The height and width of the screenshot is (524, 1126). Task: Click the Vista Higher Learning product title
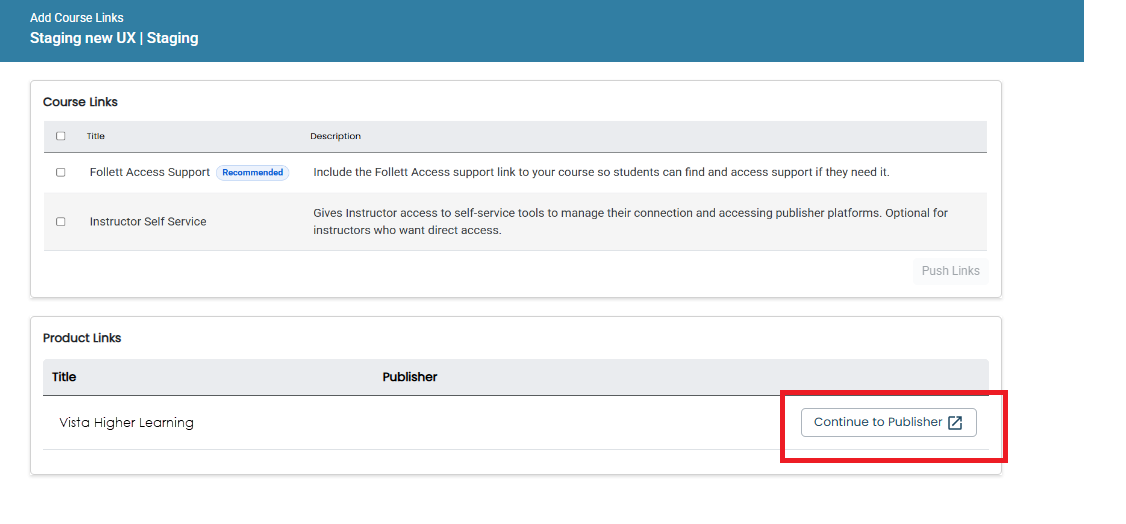point(126,423)
